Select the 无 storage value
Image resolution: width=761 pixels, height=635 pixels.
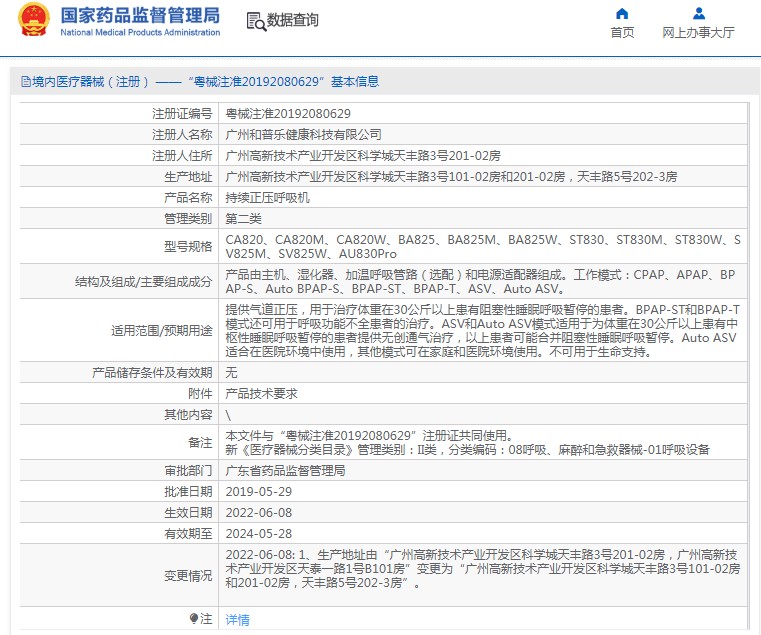(231, 372)
